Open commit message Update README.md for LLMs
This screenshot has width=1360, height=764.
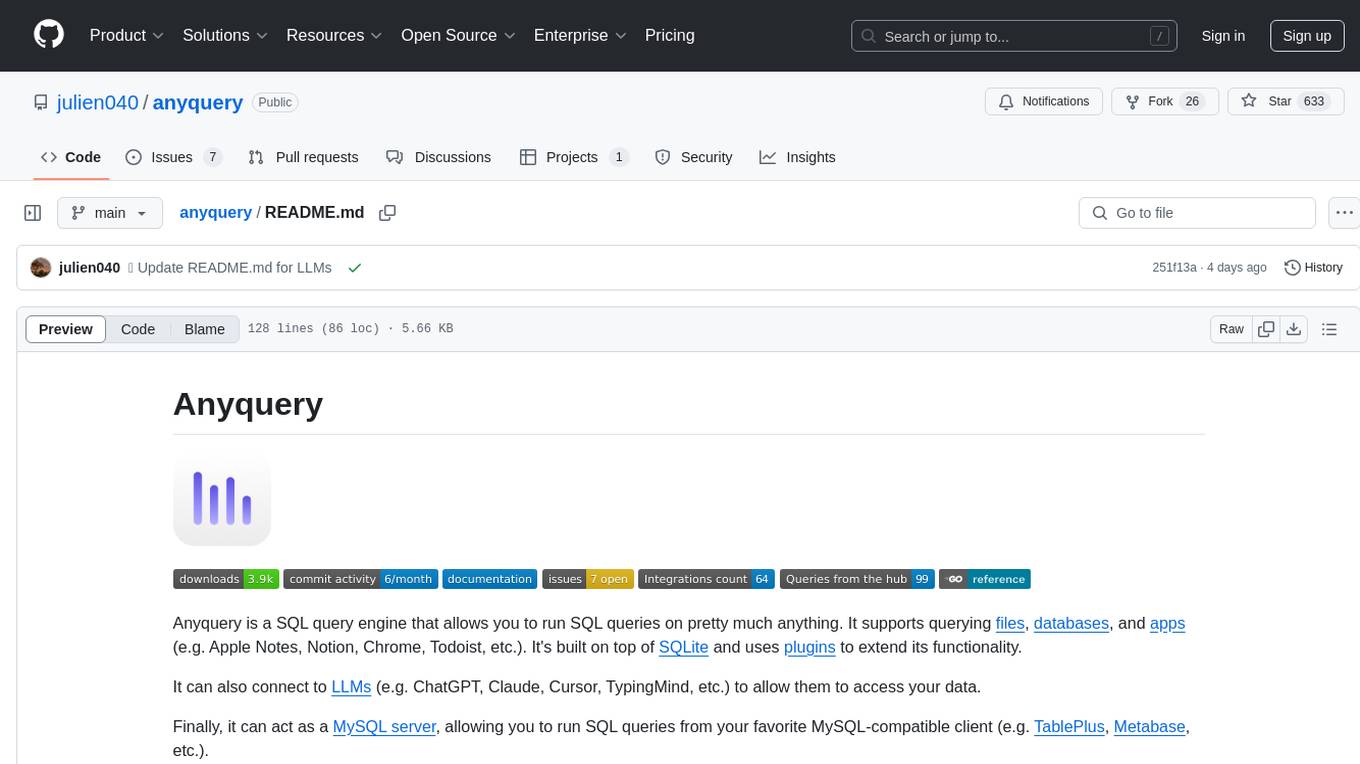point(234,267)
